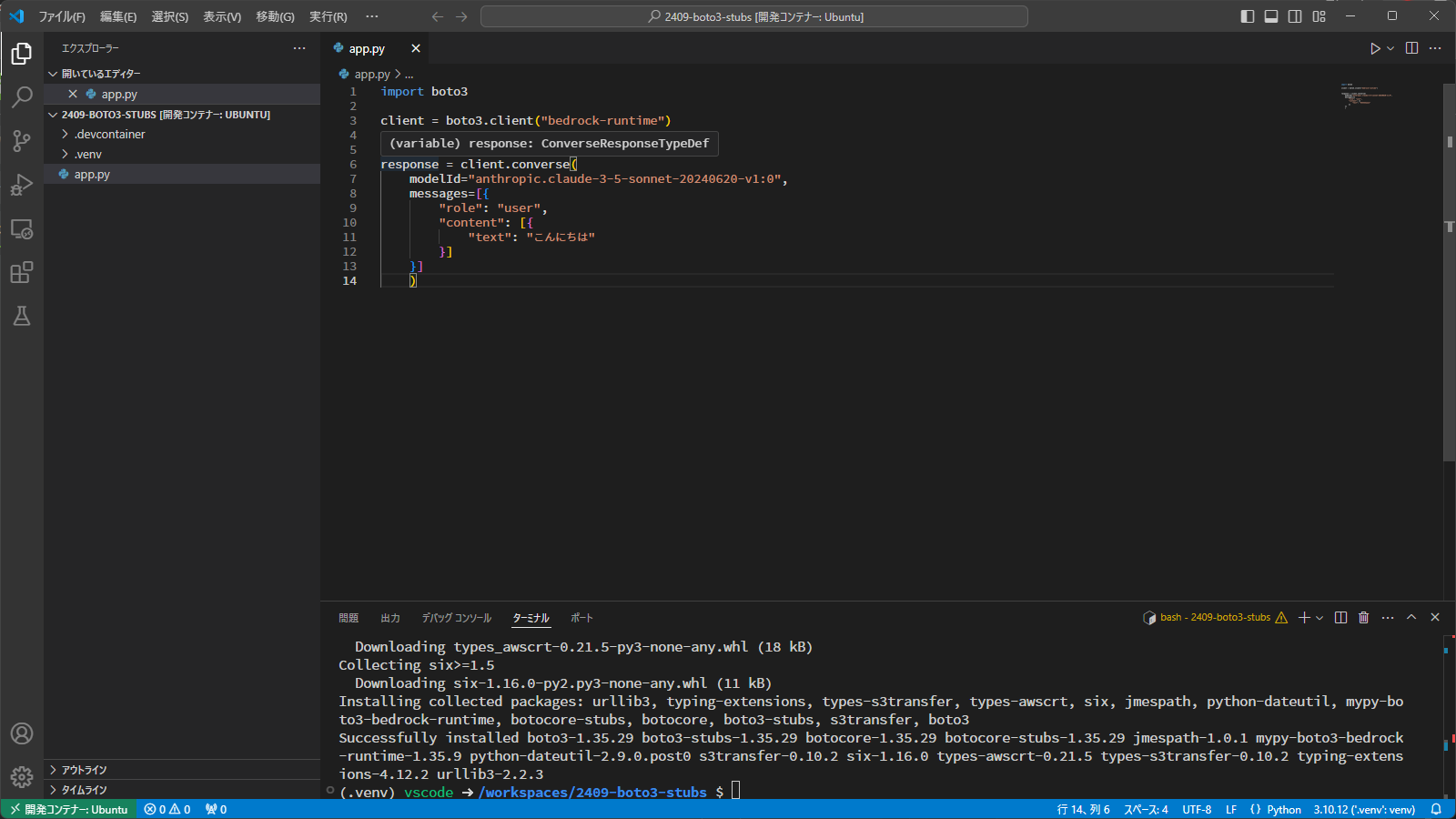Open Run and Debug view

tap(22, 185)
